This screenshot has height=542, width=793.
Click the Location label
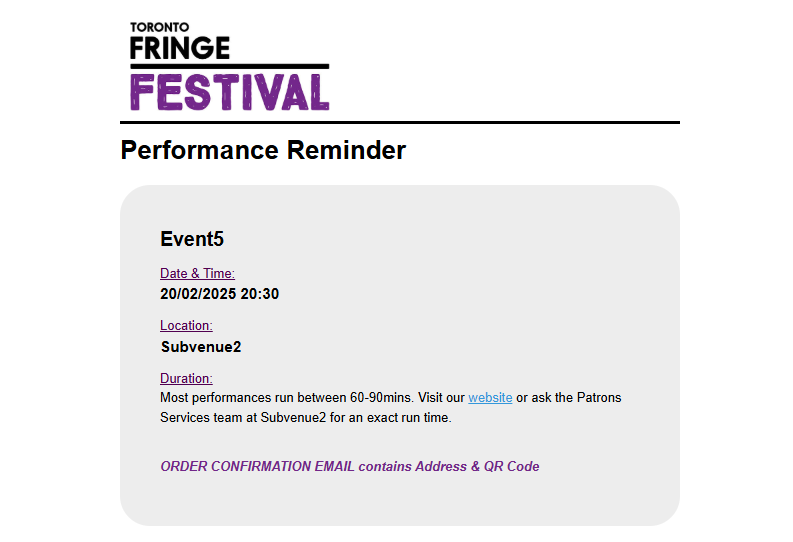coord(186,326)
